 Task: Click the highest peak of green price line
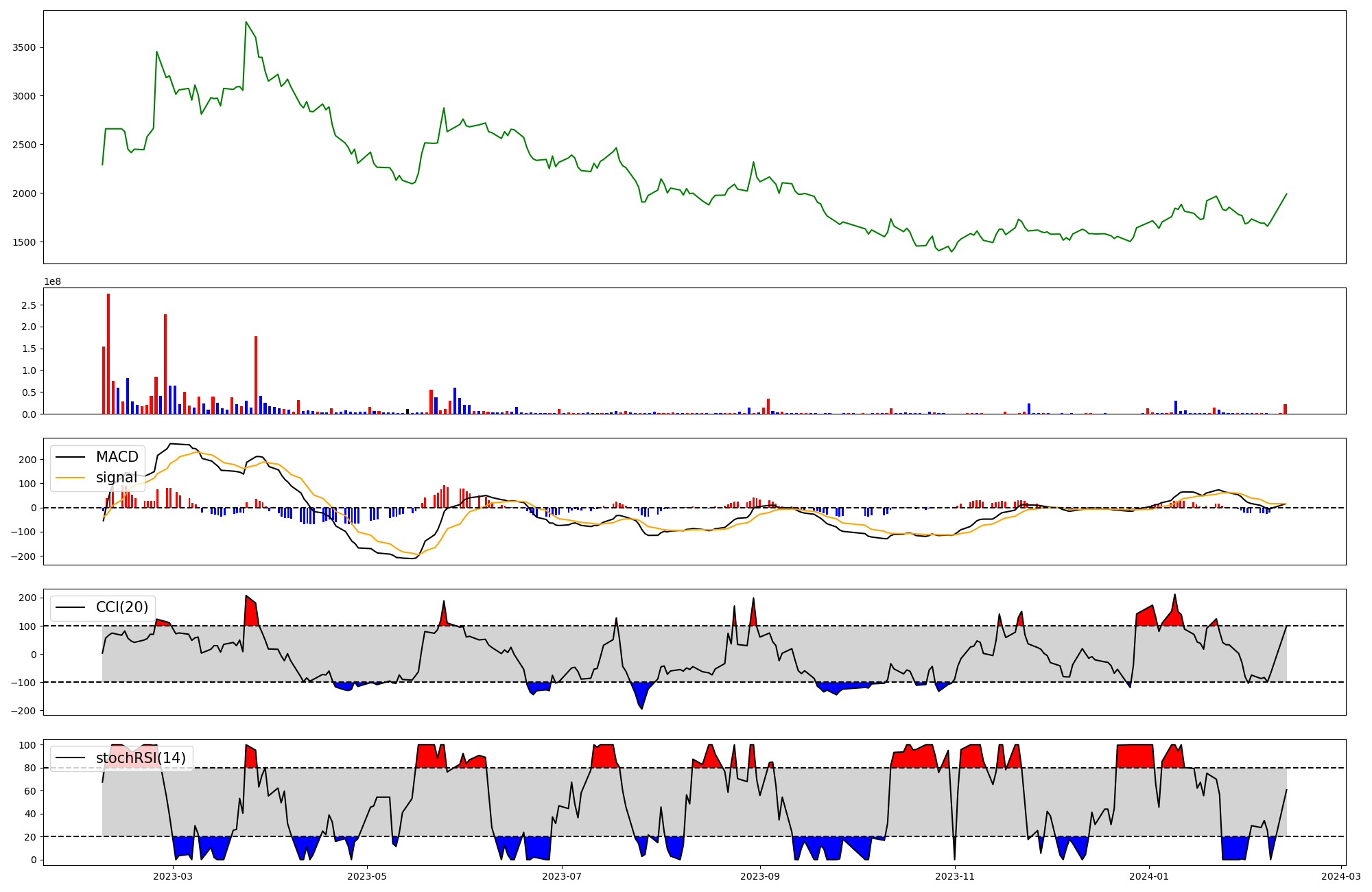pyautogui.click(x=246, y=22)
